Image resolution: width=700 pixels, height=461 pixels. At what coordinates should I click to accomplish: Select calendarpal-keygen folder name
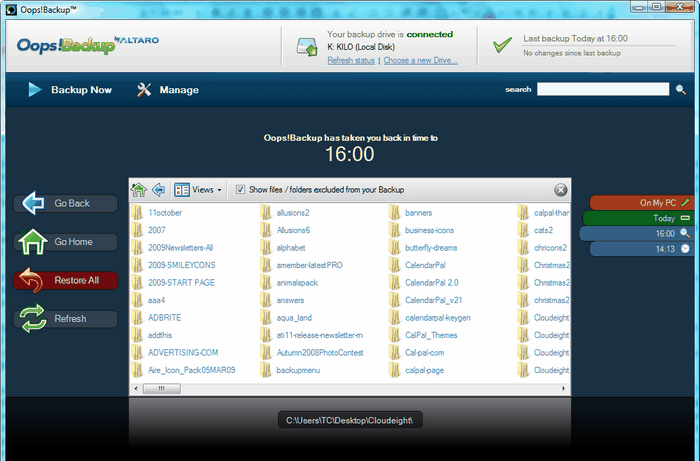438,318
